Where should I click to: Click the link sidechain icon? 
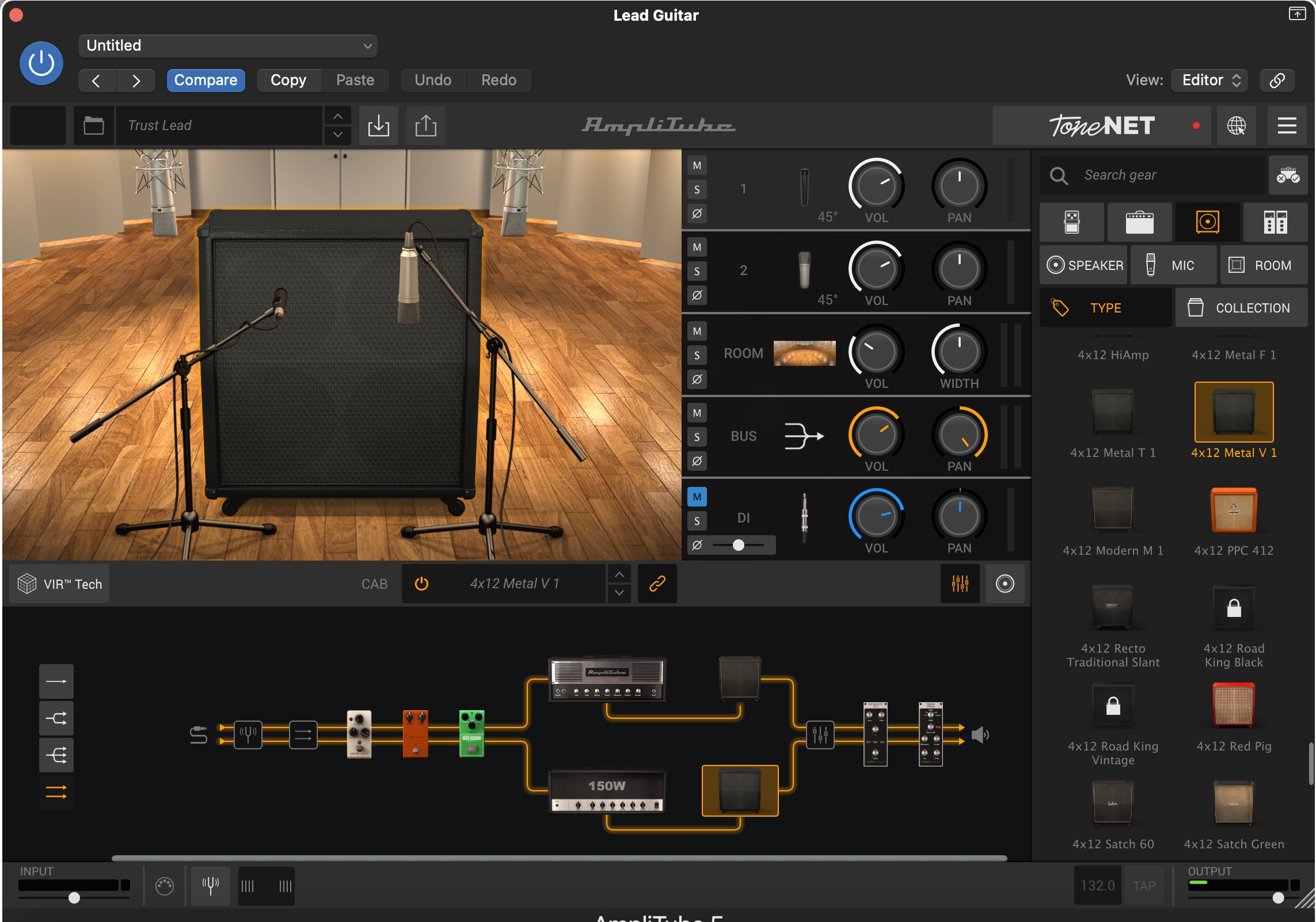pyautogui.click(x=1277, y=80)
